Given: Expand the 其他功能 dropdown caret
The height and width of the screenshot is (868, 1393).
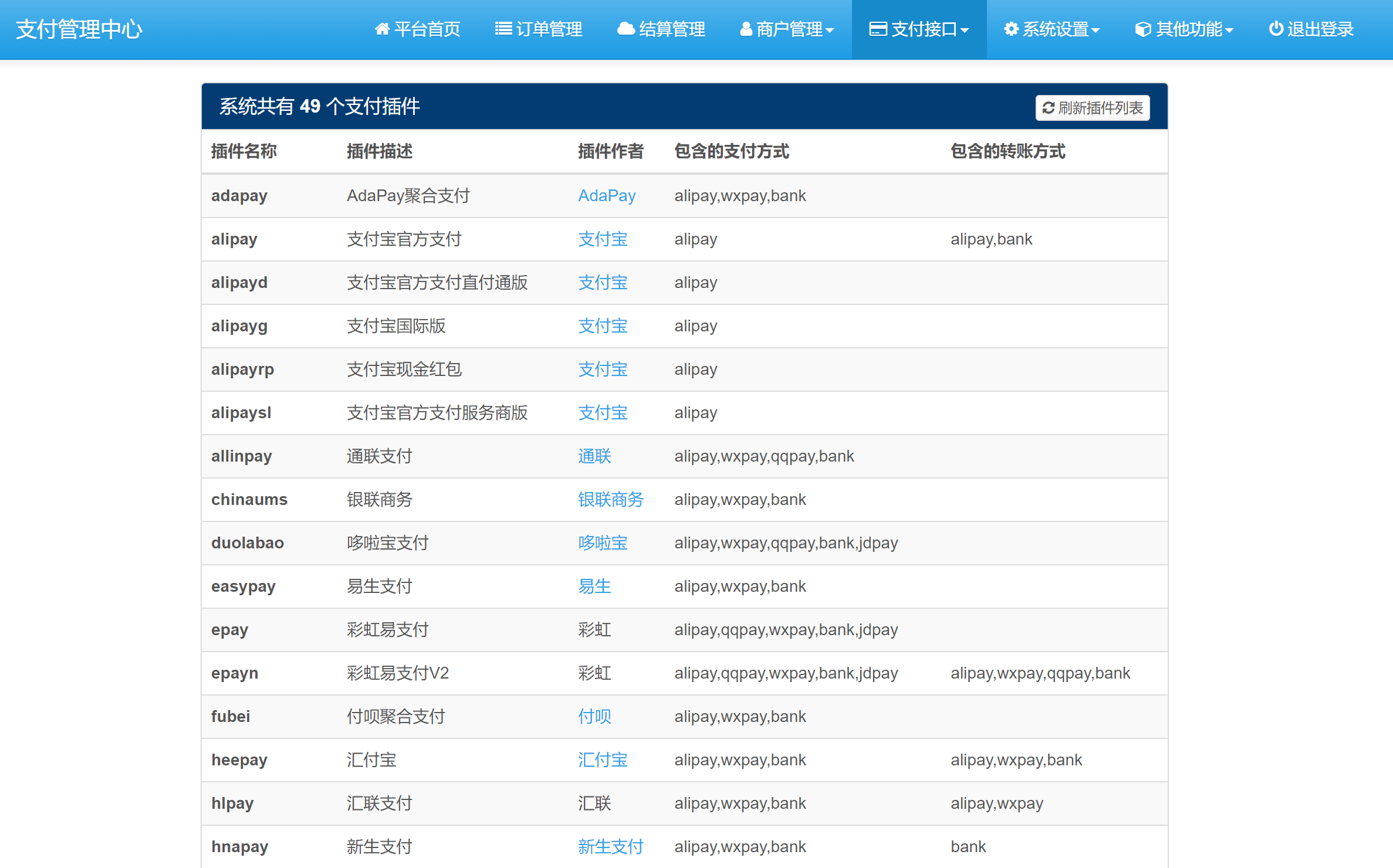Looking at the screenshot, I should pyautogui.click(x=1229, y=30).
